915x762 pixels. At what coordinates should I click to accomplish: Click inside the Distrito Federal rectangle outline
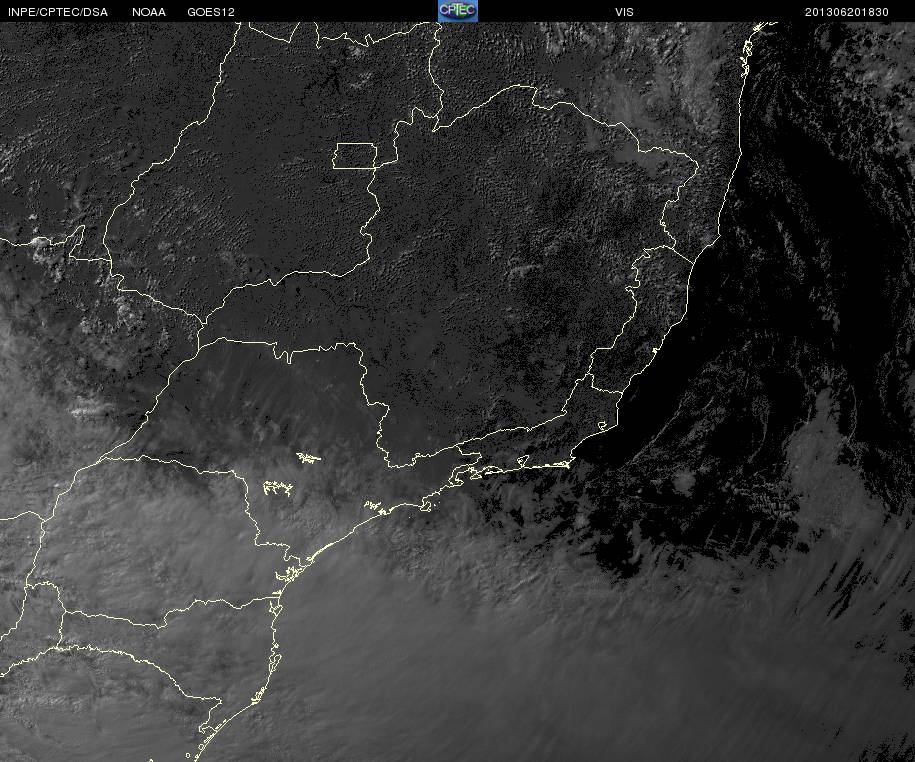(355, 156)
